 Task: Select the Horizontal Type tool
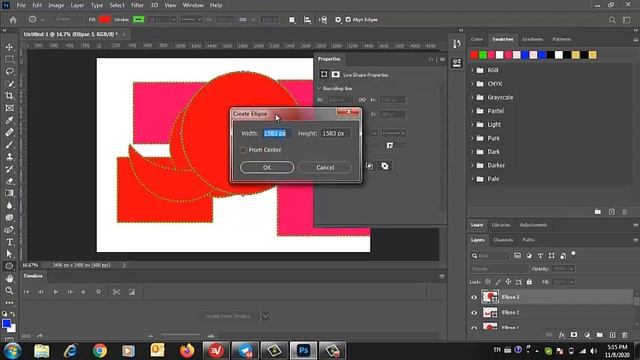coord(9,242)
